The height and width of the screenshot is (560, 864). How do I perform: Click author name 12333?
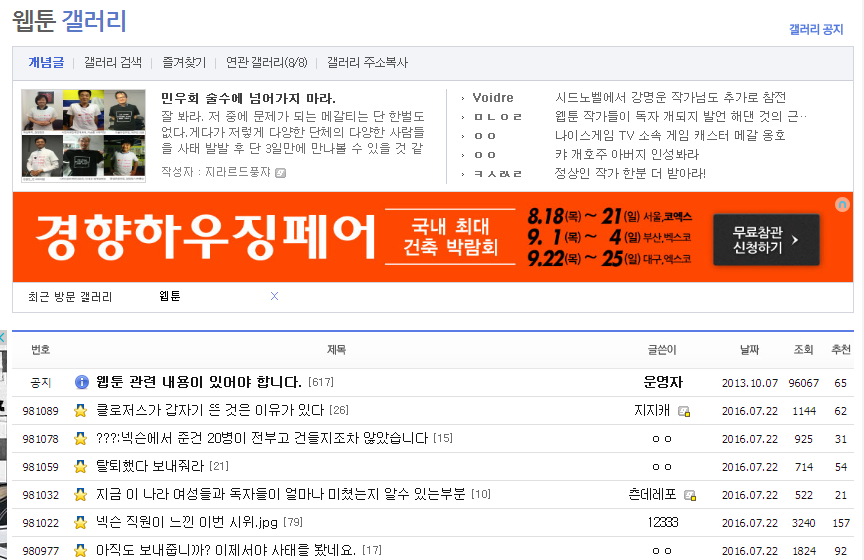pos(662,522)
